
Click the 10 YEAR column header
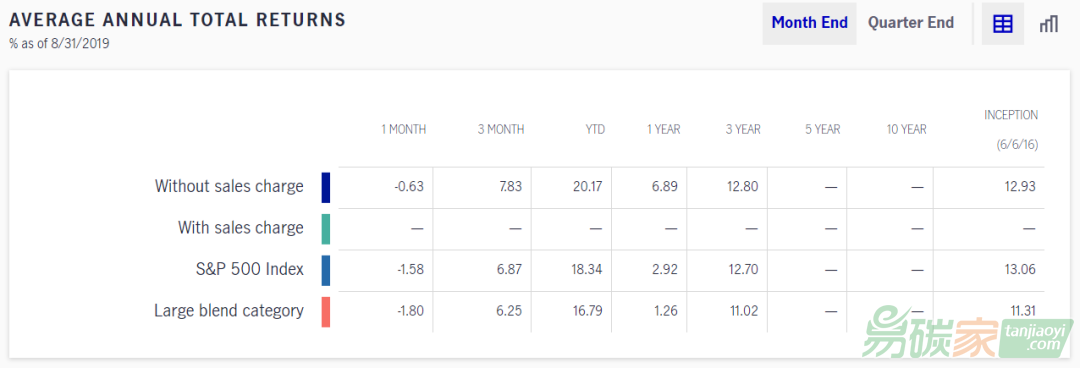click(906, 130)
